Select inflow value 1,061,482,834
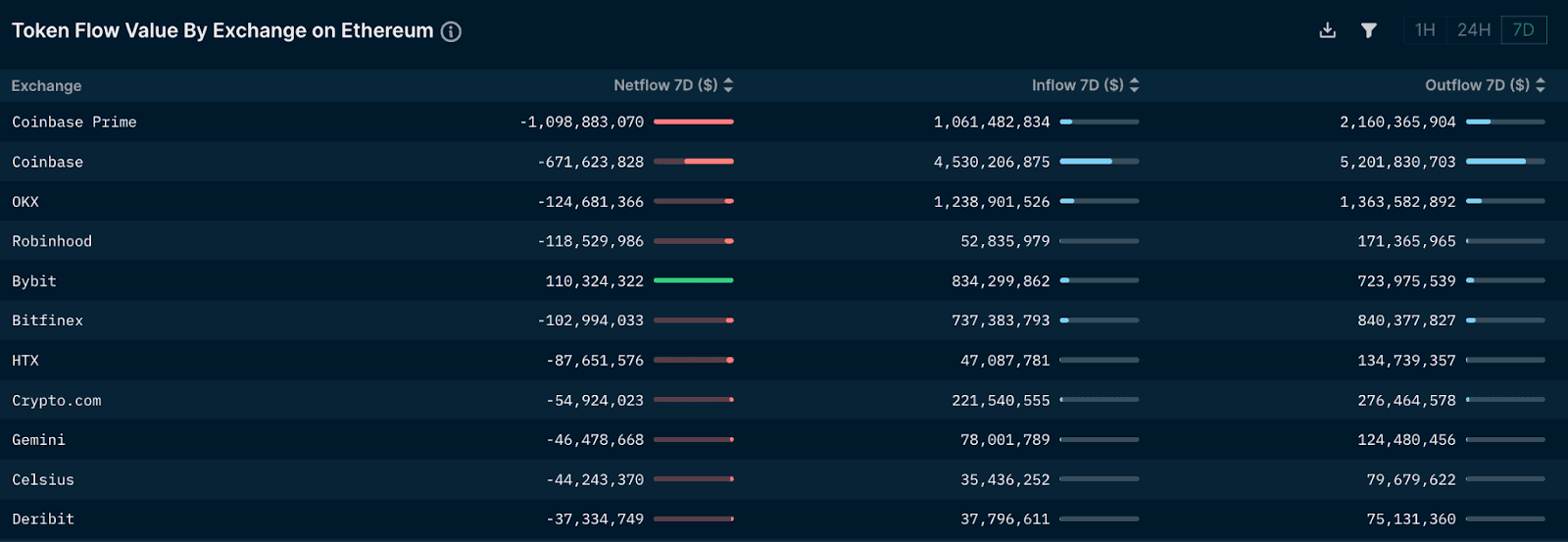Image resolution: width=1568 pixels, height=542 pixels. [992, 122]
